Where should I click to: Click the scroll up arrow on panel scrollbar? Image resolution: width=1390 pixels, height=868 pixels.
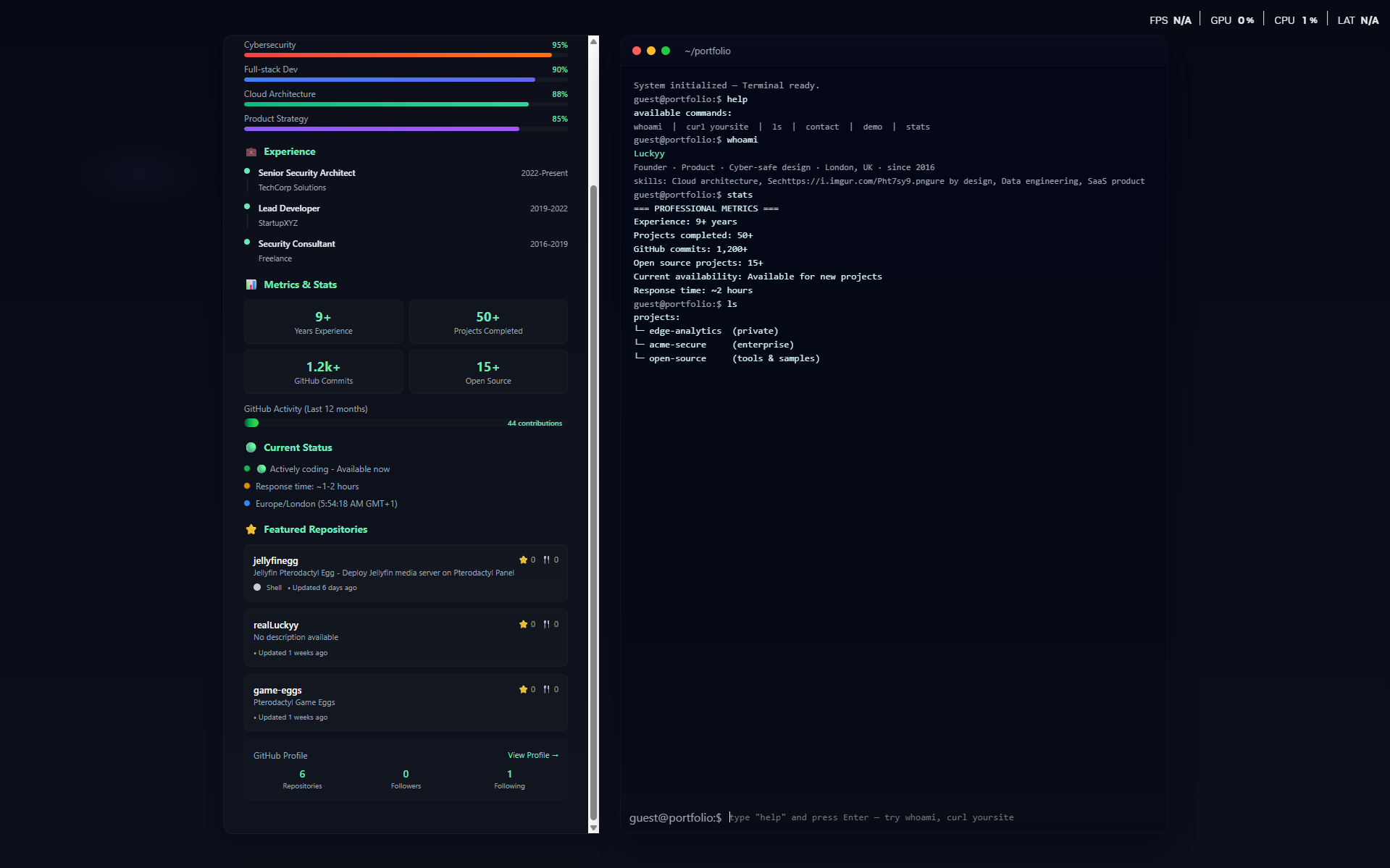tap(594, 42)
